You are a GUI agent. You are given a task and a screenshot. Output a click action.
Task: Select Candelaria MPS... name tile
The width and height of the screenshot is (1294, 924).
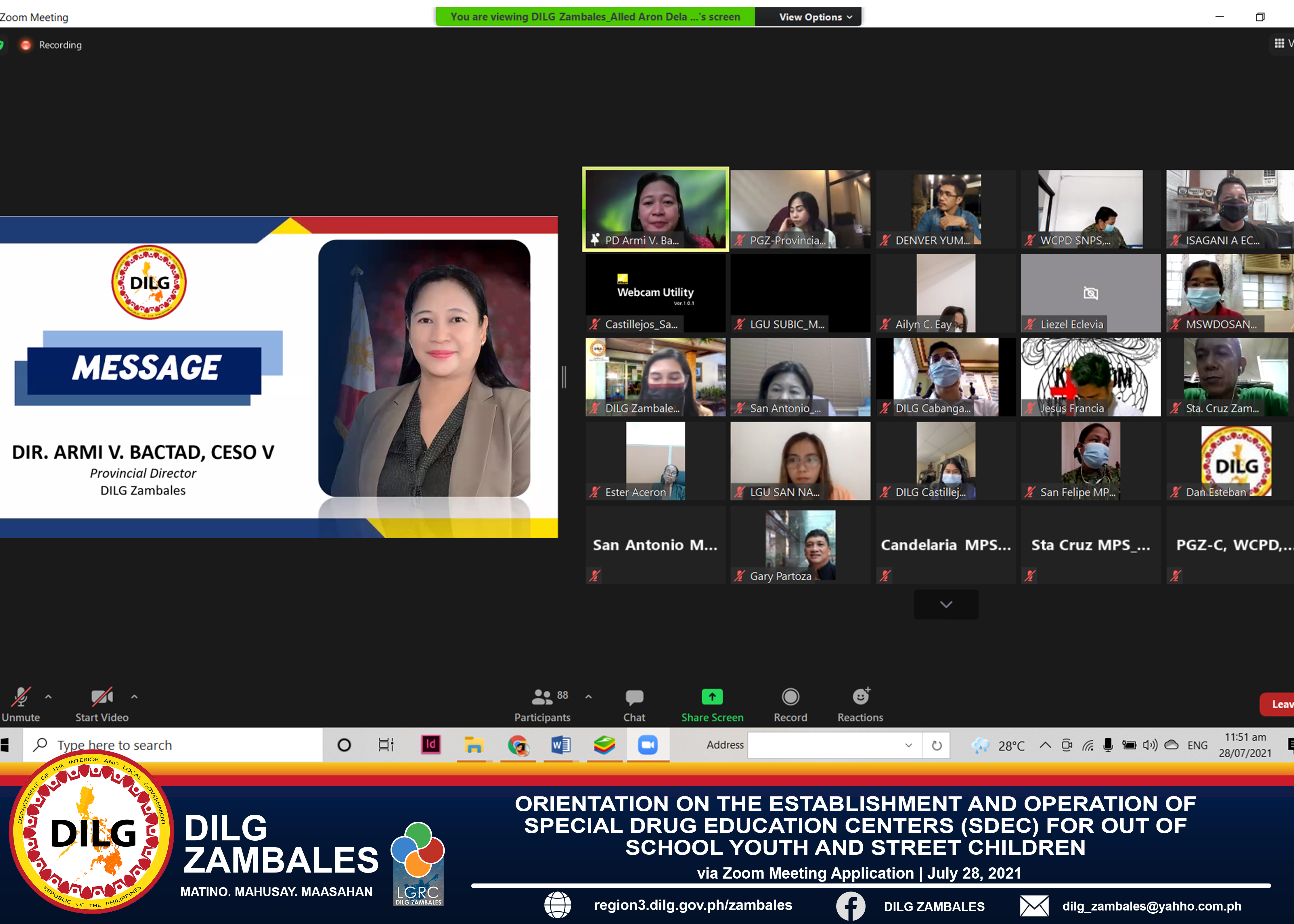coord(945,545)
